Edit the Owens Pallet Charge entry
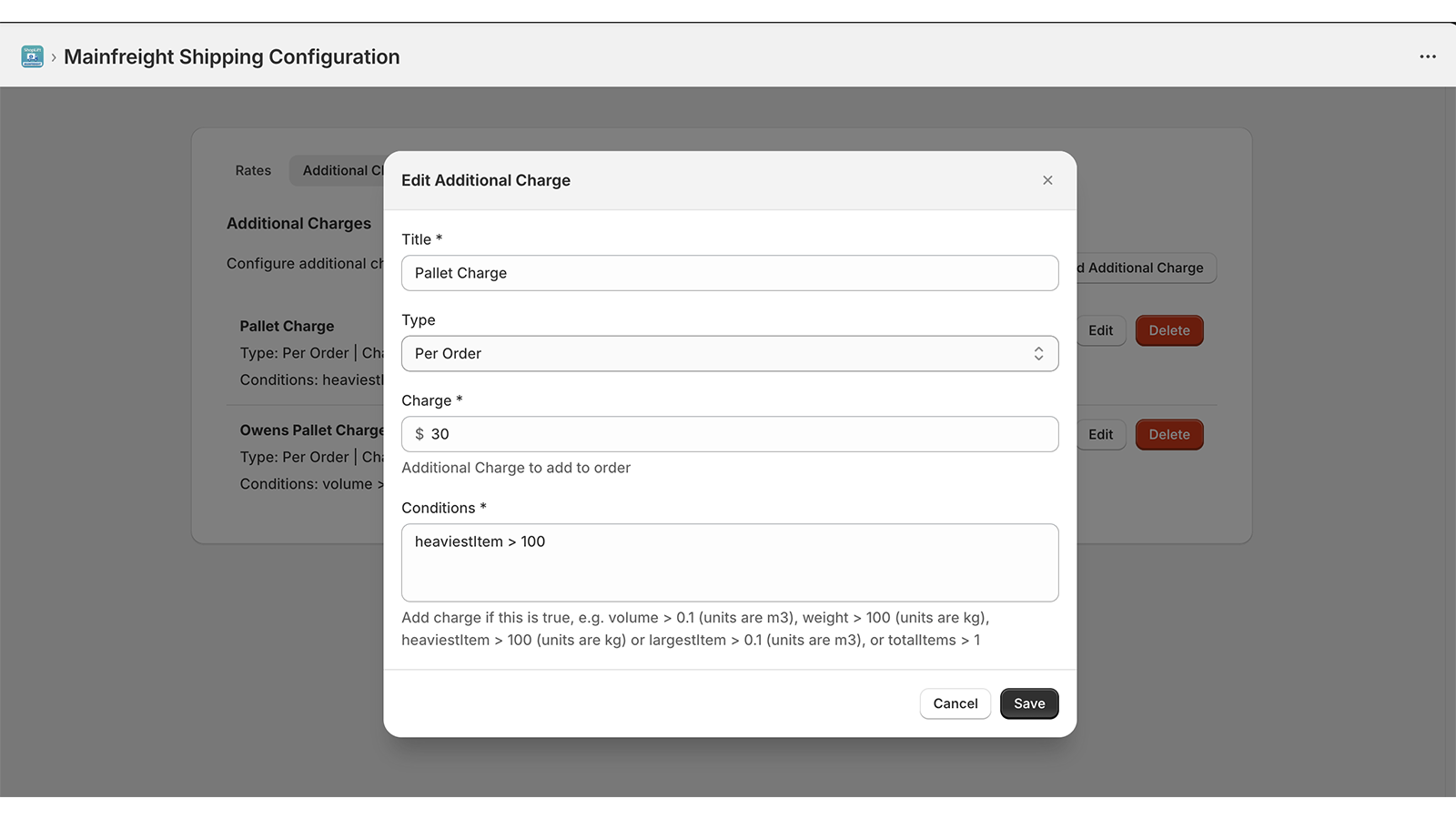Image resolution: width=1456 pixels, height=819 pixels. pyautogui.click(x=1100, y=434)
